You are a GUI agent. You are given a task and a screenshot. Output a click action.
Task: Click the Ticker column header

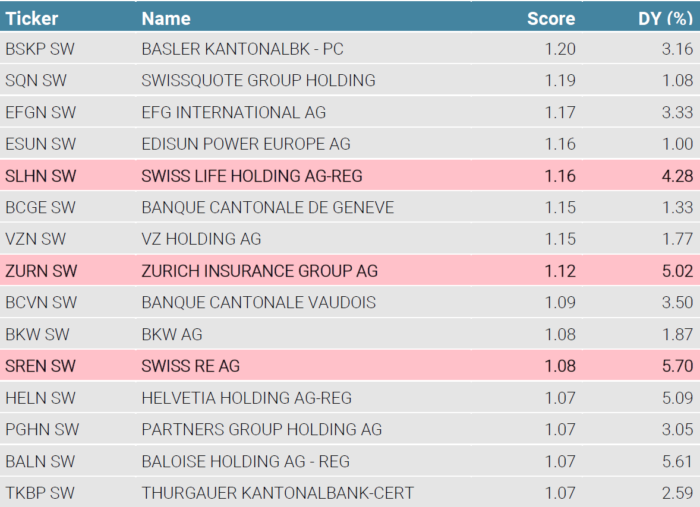point(32,18)
